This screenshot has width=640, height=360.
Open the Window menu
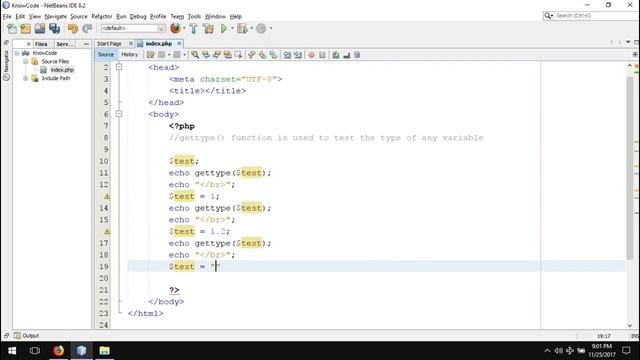(x=215, y=16)
